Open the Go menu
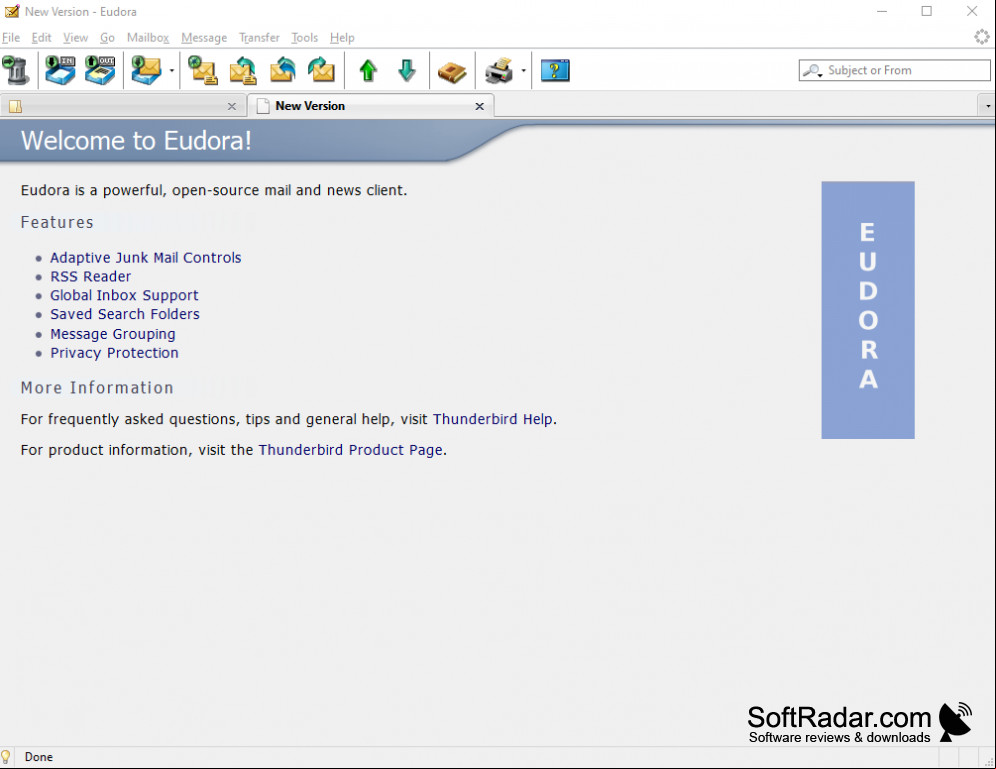996x769 pixels. click(x=107, y=37)
